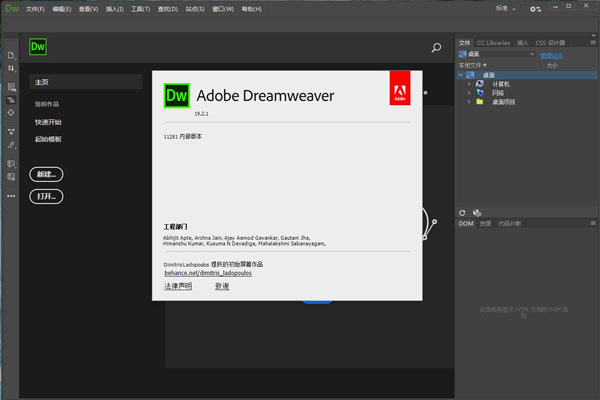Select 主页 on the start screen
This screenshot has height=400, width=600.
pyautogui.click(x=86, y=82)
